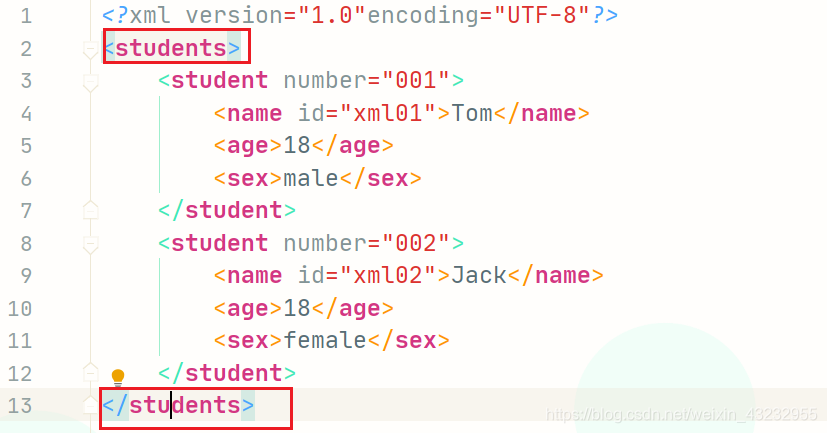Viewport: 827px width, 433px height.
Task: Click the fold end marker on line 13
Action: click(x=90, y=405)
